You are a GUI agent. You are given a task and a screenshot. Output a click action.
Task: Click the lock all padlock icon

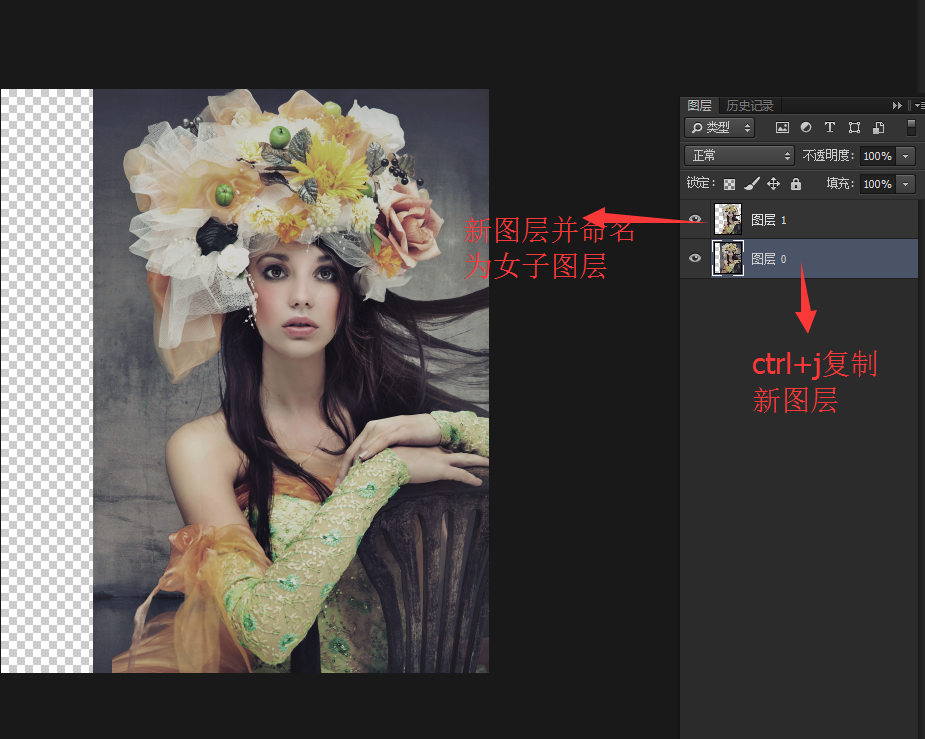[795, 184]
